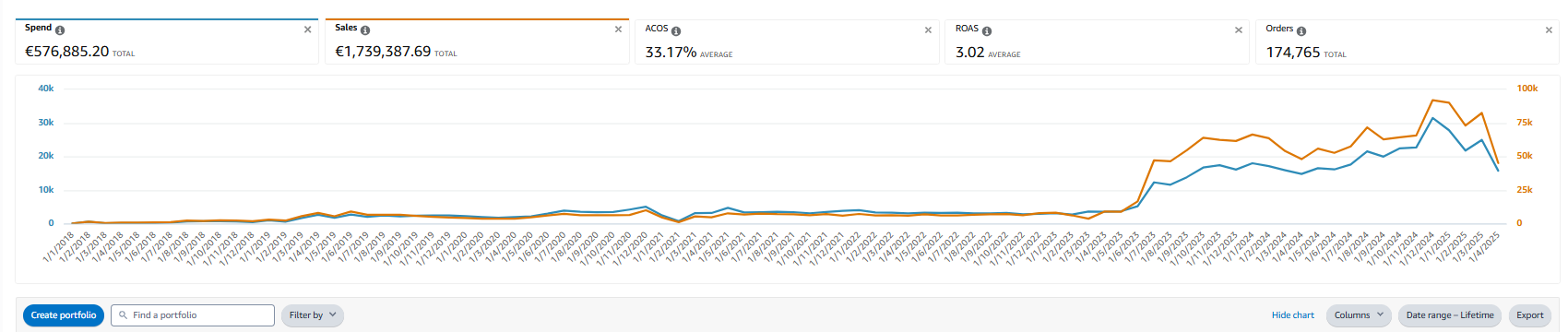
Task: Select the Sales metric card
Action: pyautogui.click(x=477, y=41)
